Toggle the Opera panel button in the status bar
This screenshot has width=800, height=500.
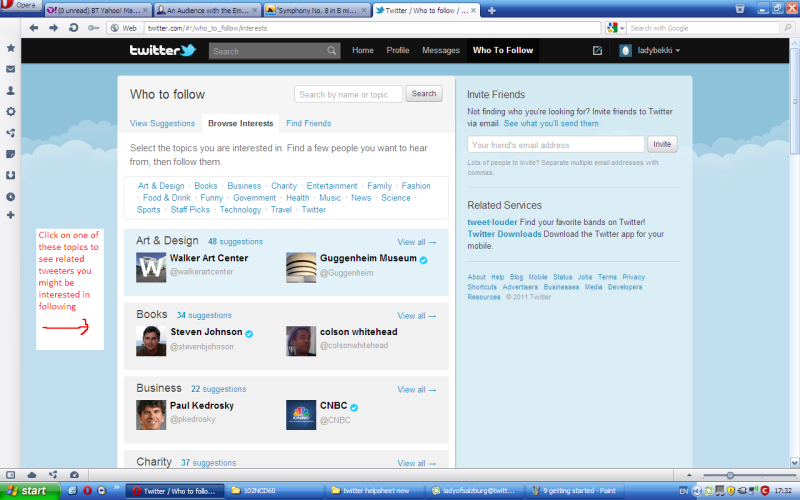point(10,475)
